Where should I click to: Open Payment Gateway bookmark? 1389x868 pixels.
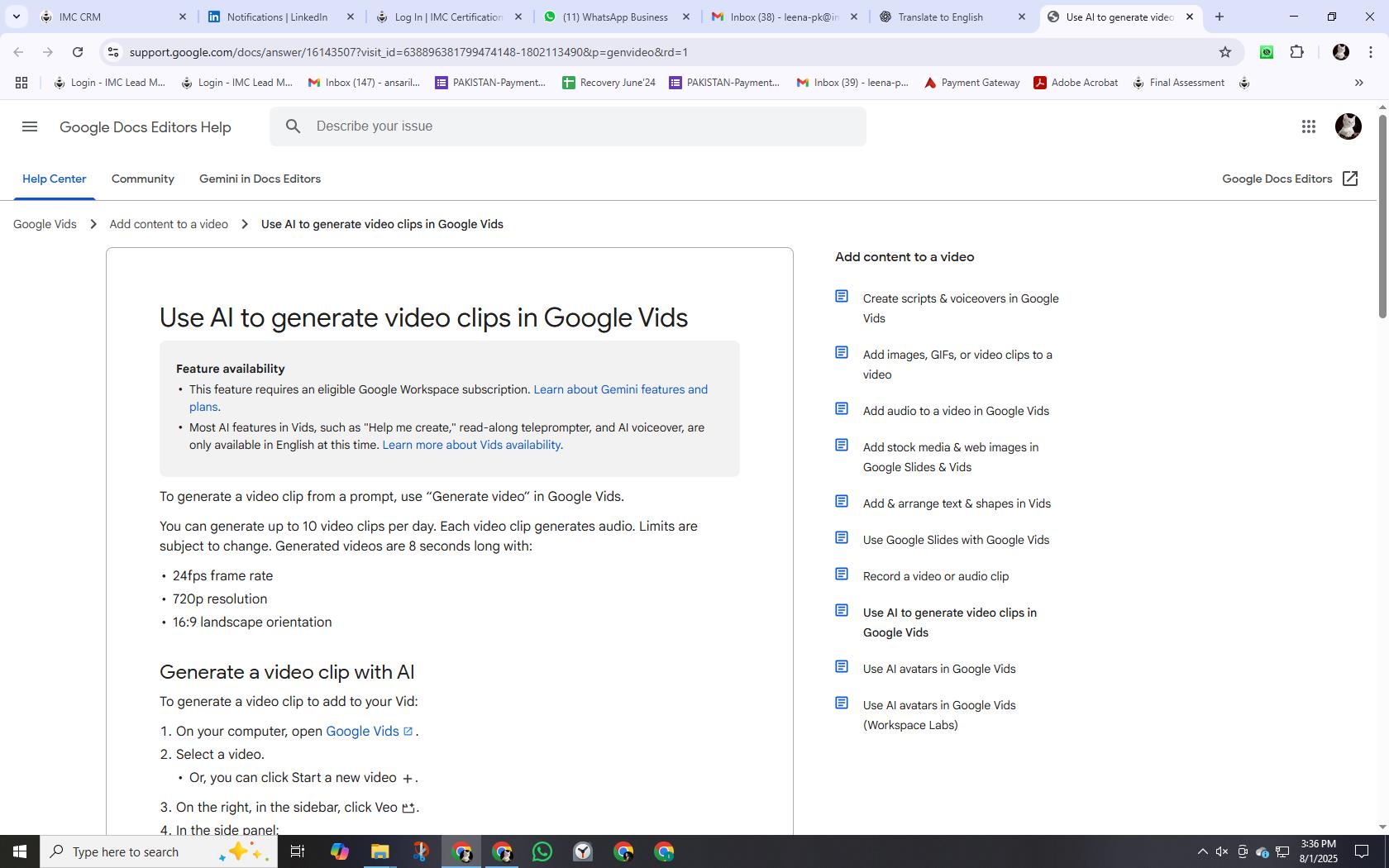point(971,83)
